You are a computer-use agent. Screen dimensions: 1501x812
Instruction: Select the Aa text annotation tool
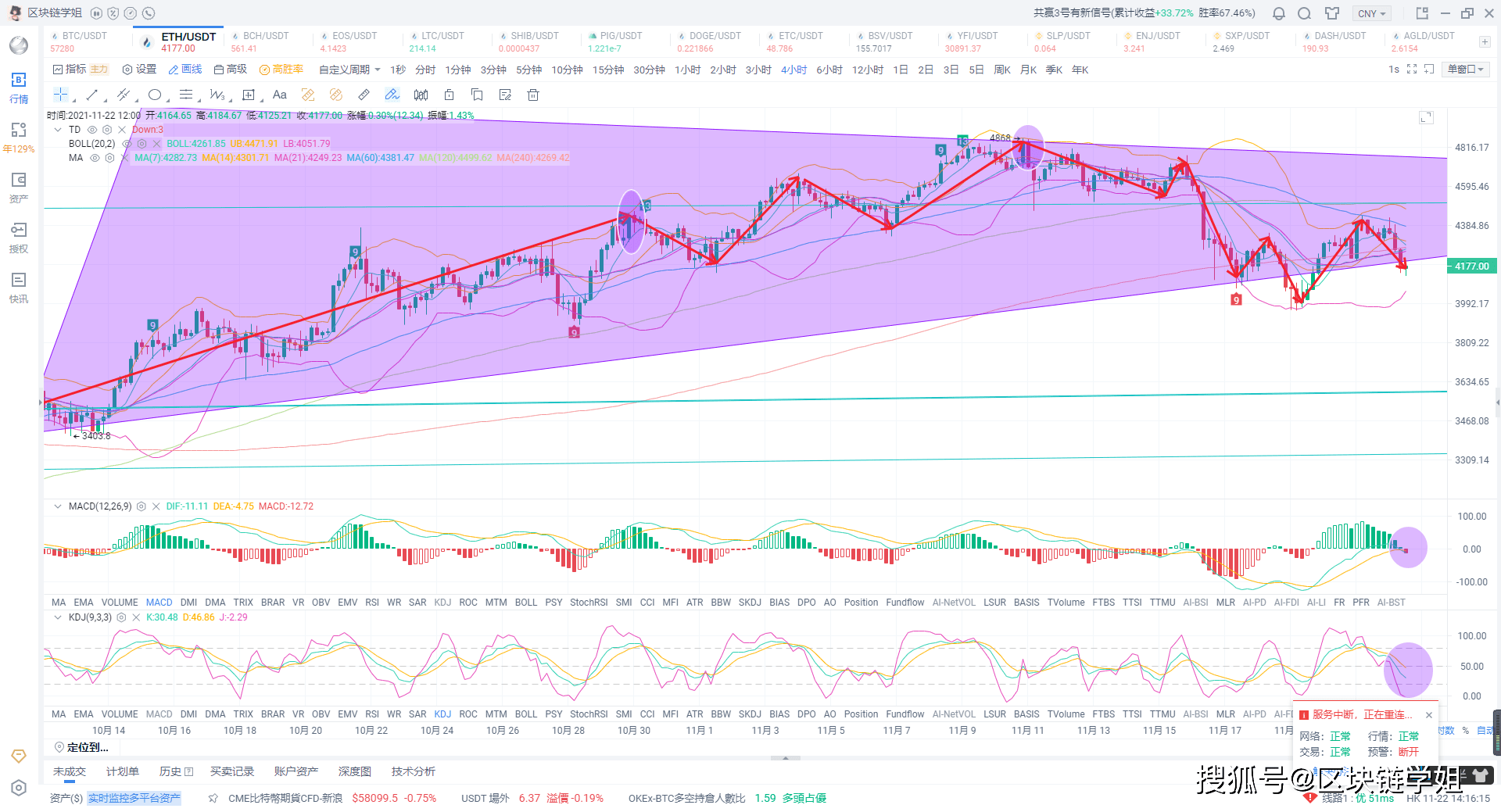coord(280,95)
